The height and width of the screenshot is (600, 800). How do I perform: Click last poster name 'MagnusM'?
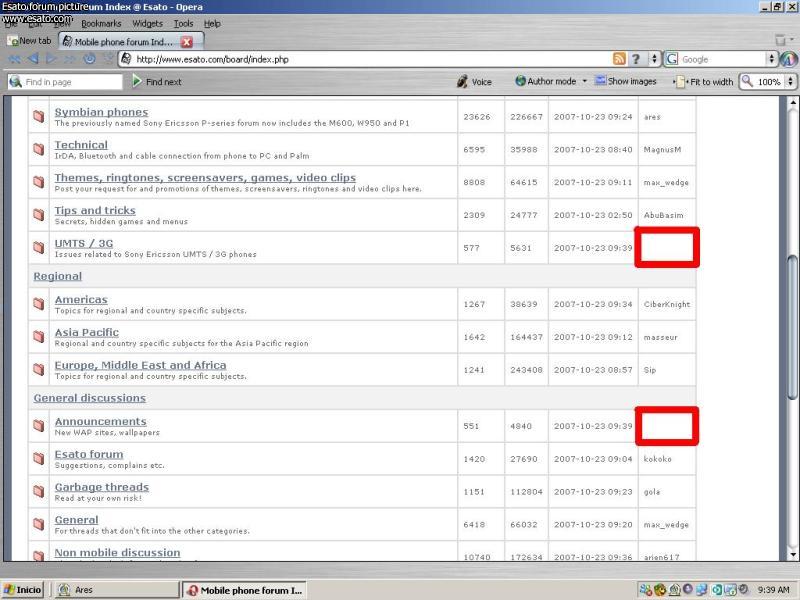(662, 149)
